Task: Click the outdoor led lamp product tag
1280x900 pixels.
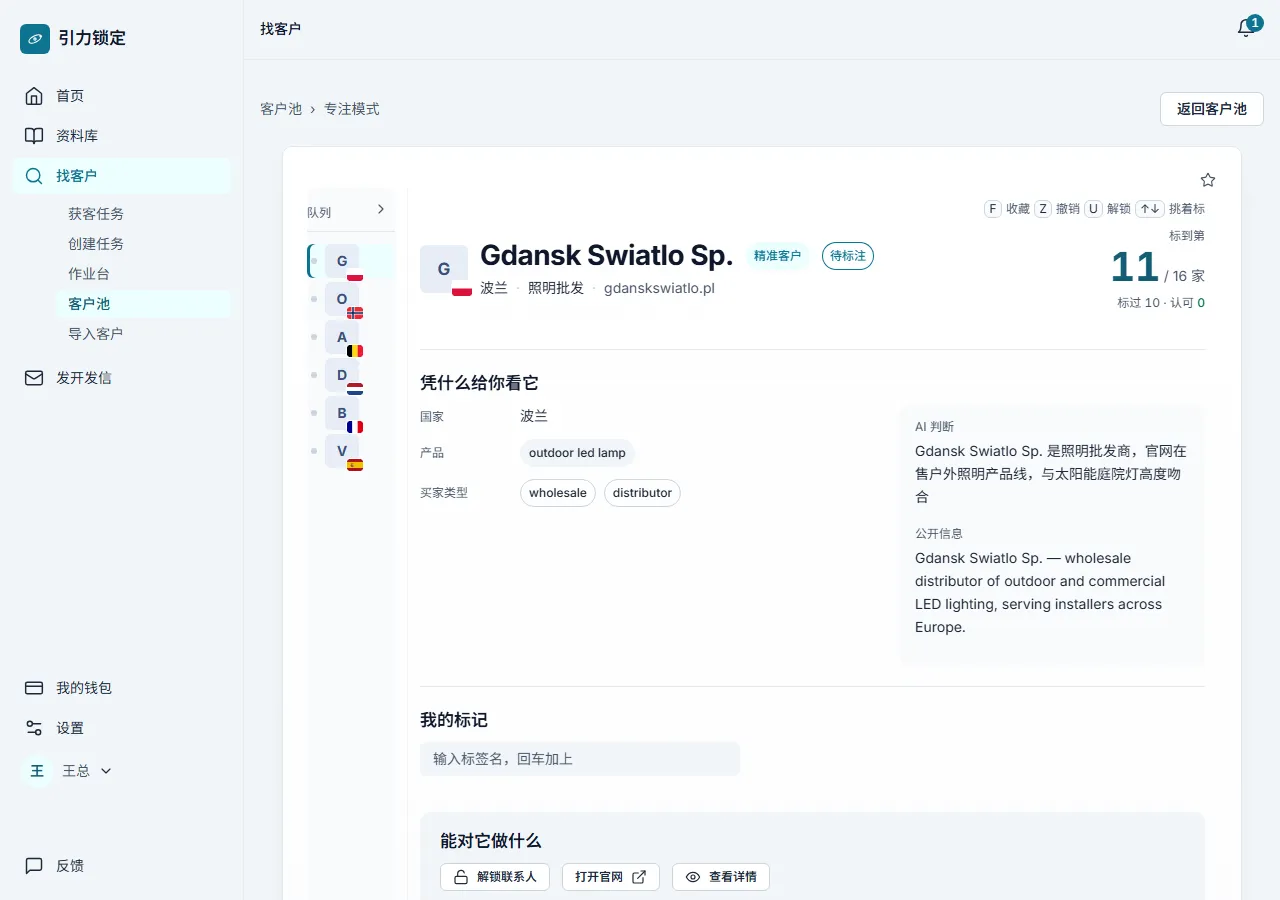Action: 577,453
